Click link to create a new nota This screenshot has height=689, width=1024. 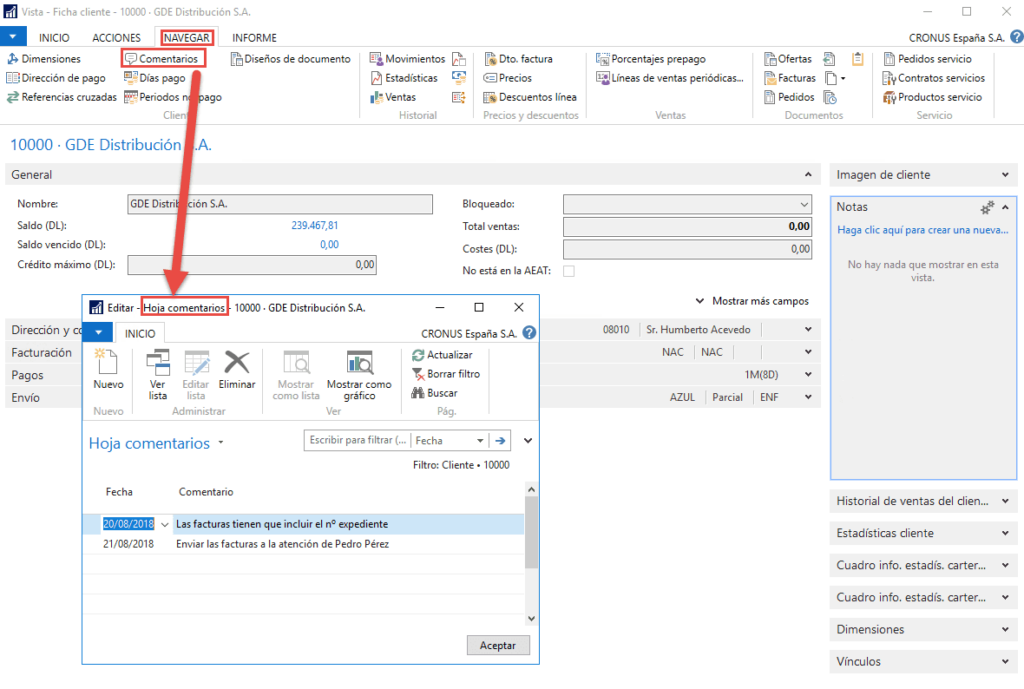(922, 232)
